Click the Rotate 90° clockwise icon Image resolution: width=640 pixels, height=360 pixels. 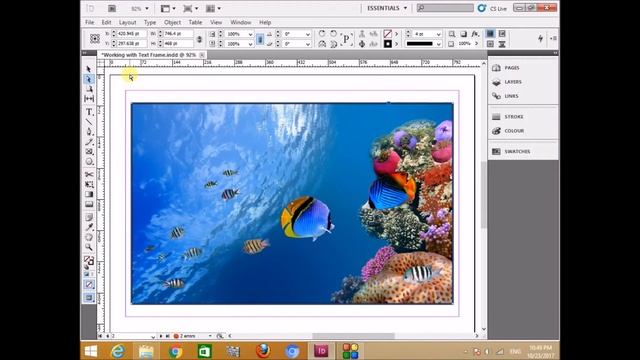coord(322,34)
